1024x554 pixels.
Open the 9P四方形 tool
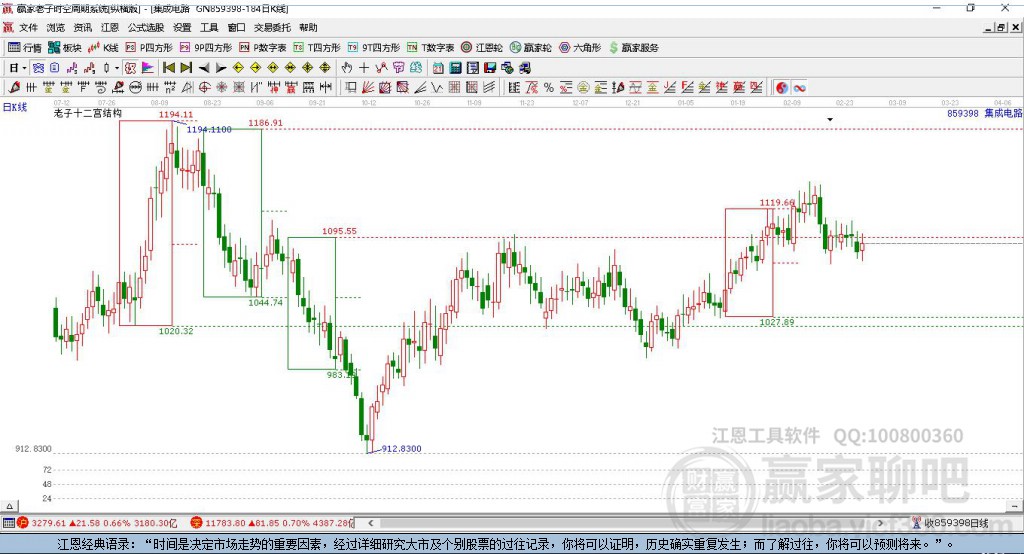206,48
